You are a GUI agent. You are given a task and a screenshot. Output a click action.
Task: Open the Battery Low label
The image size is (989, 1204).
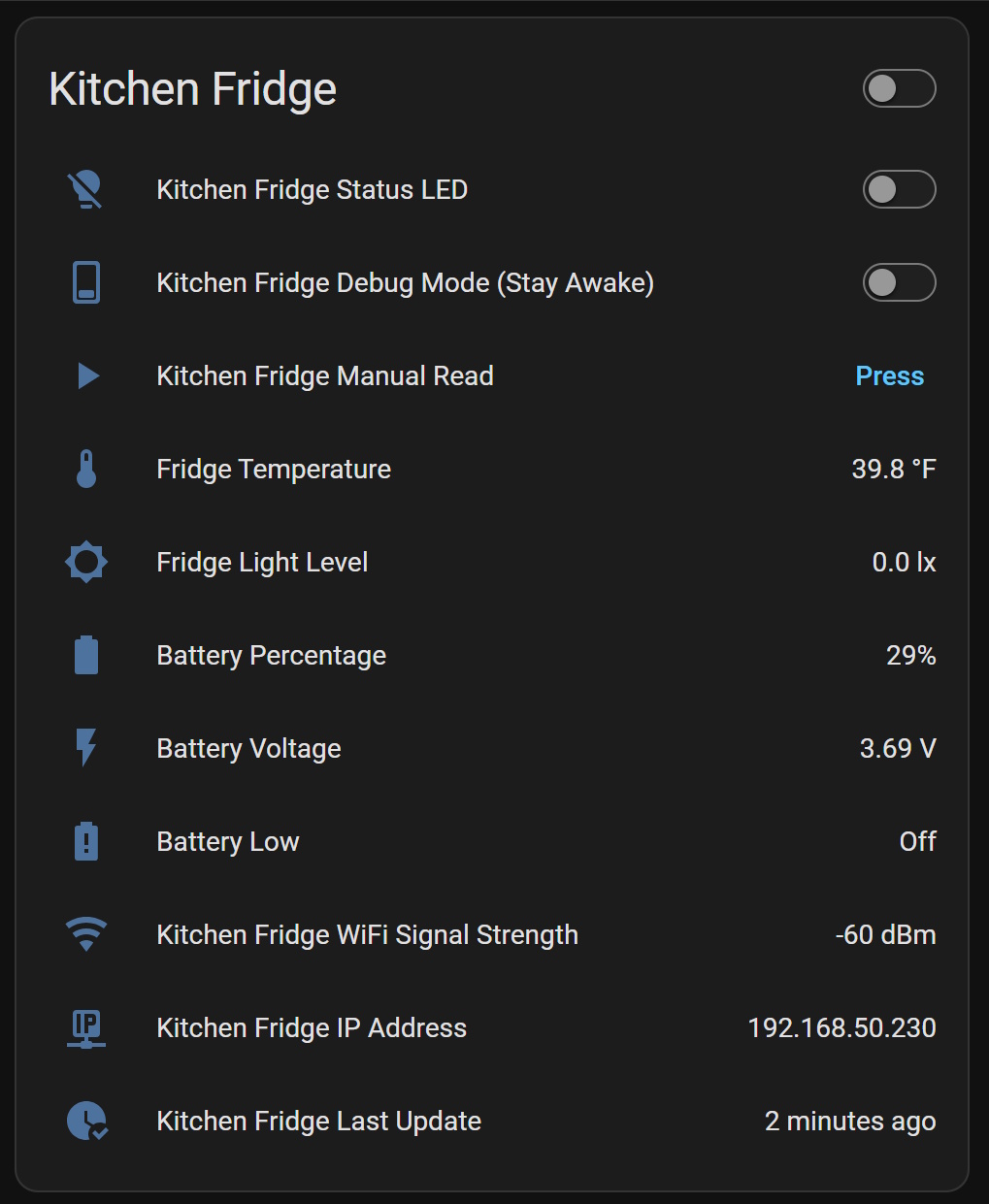228,841
